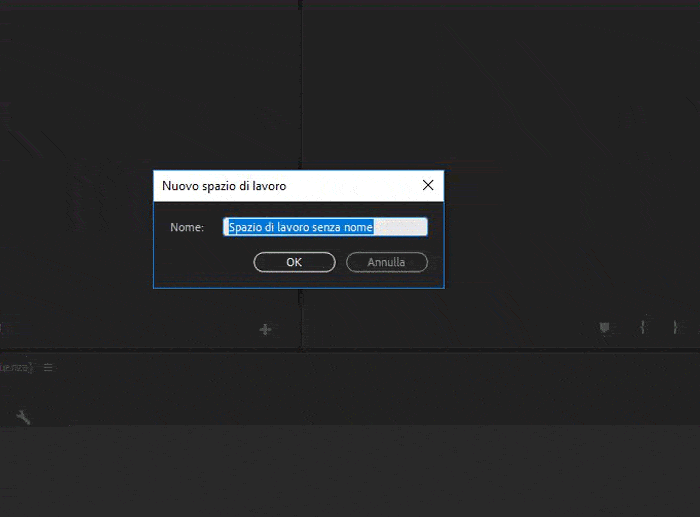Click the cut-off icon at source monitor's left edge
This screenshot has width=700, height=517.
coord(2,328)
